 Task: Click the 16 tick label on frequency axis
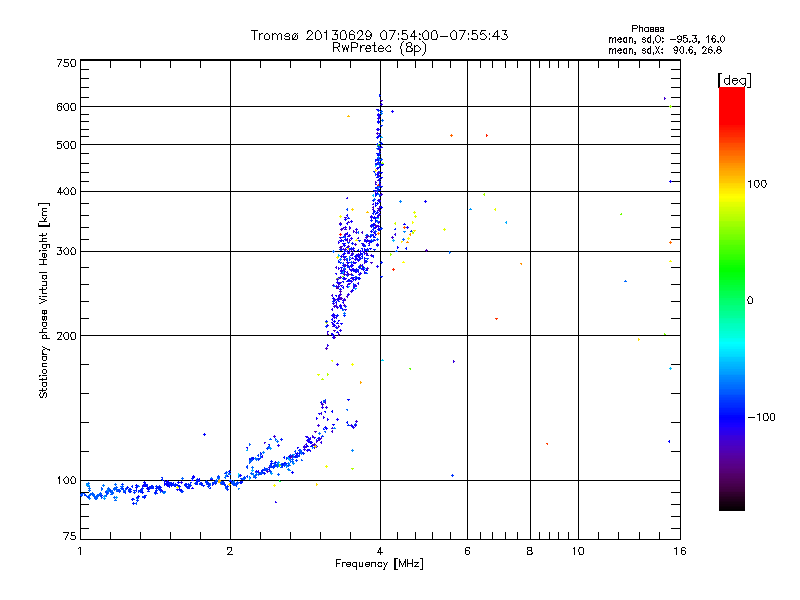coord(680,551)
